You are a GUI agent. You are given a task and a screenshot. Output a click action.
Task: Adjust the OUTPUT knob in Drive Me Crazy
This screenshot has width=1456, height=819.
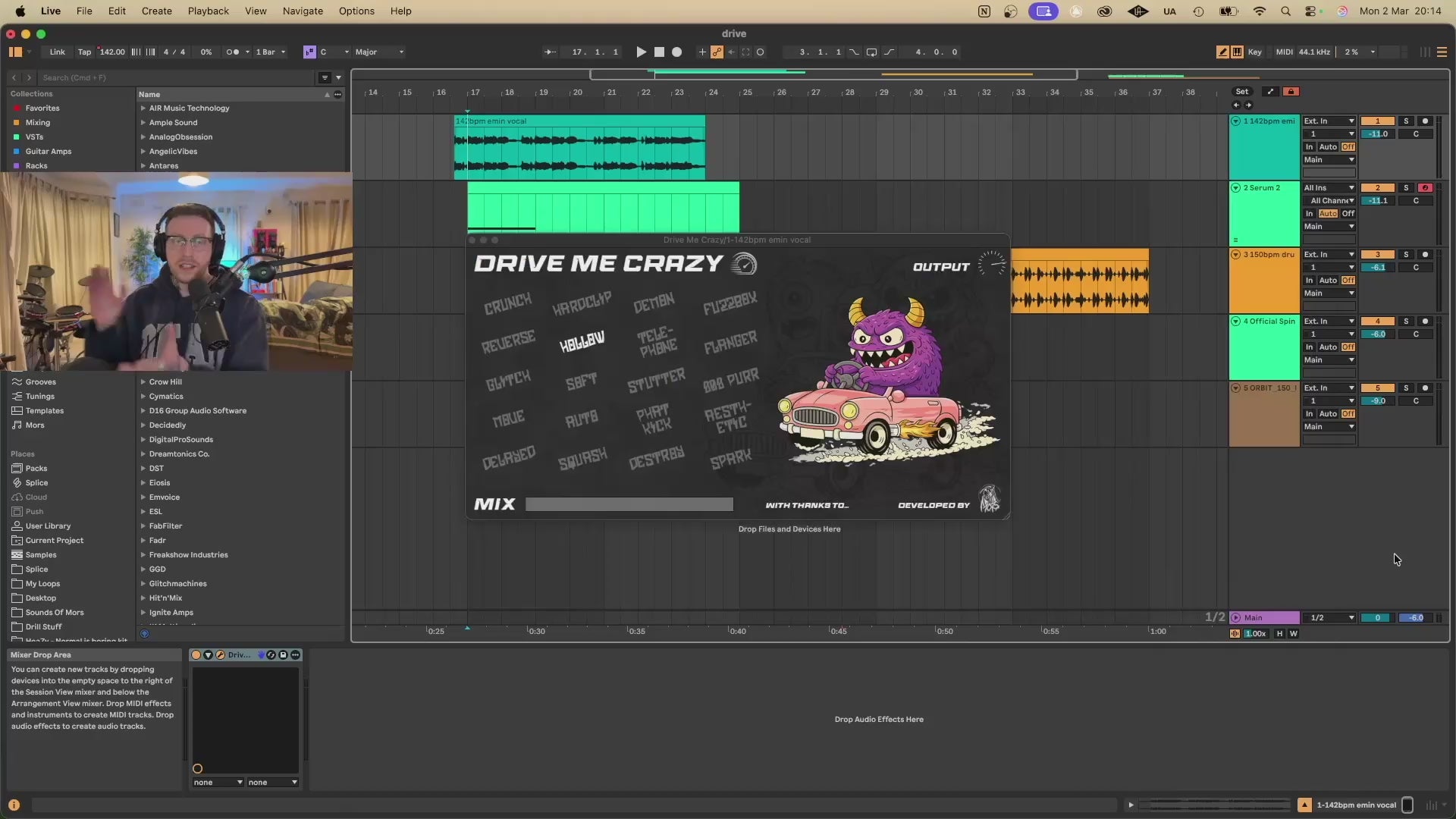click(x=991, y=264)
